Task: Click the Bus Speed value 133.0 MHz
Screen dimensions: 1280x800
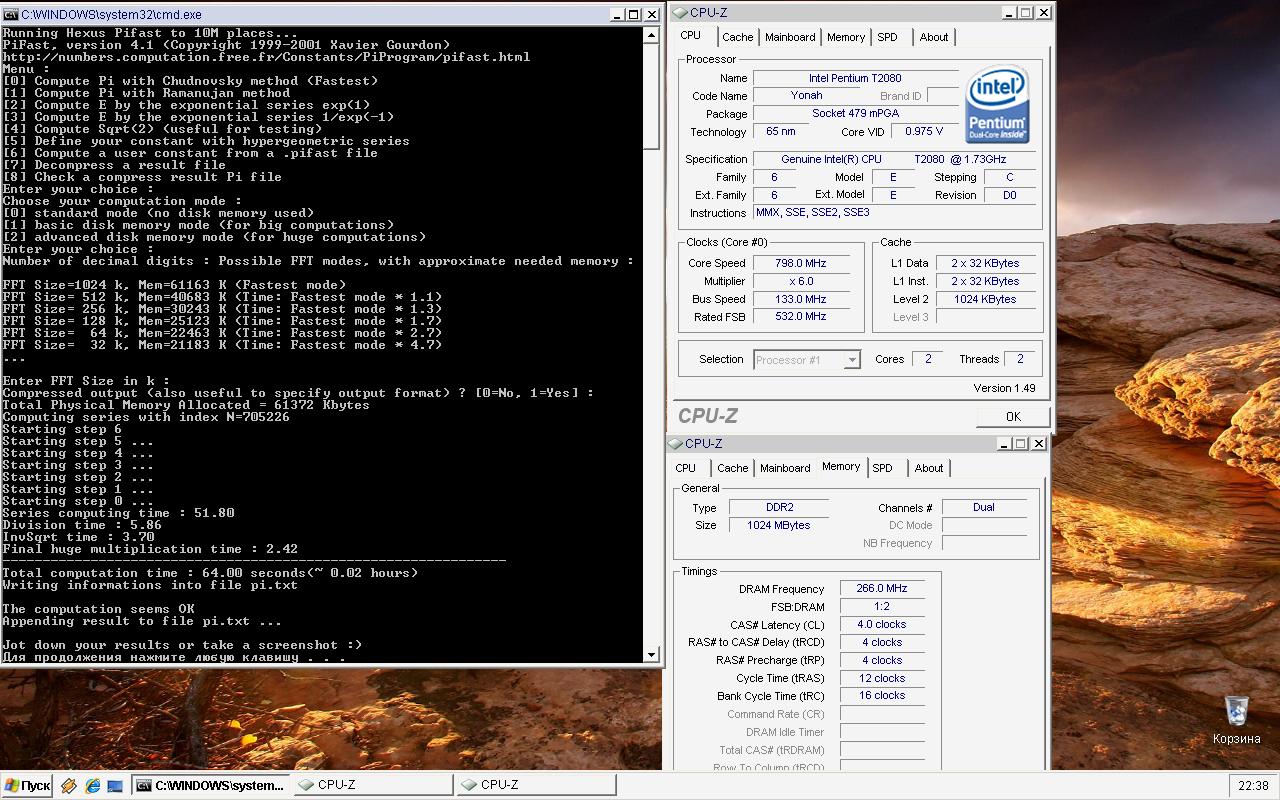Action: [x=801, y=299]
